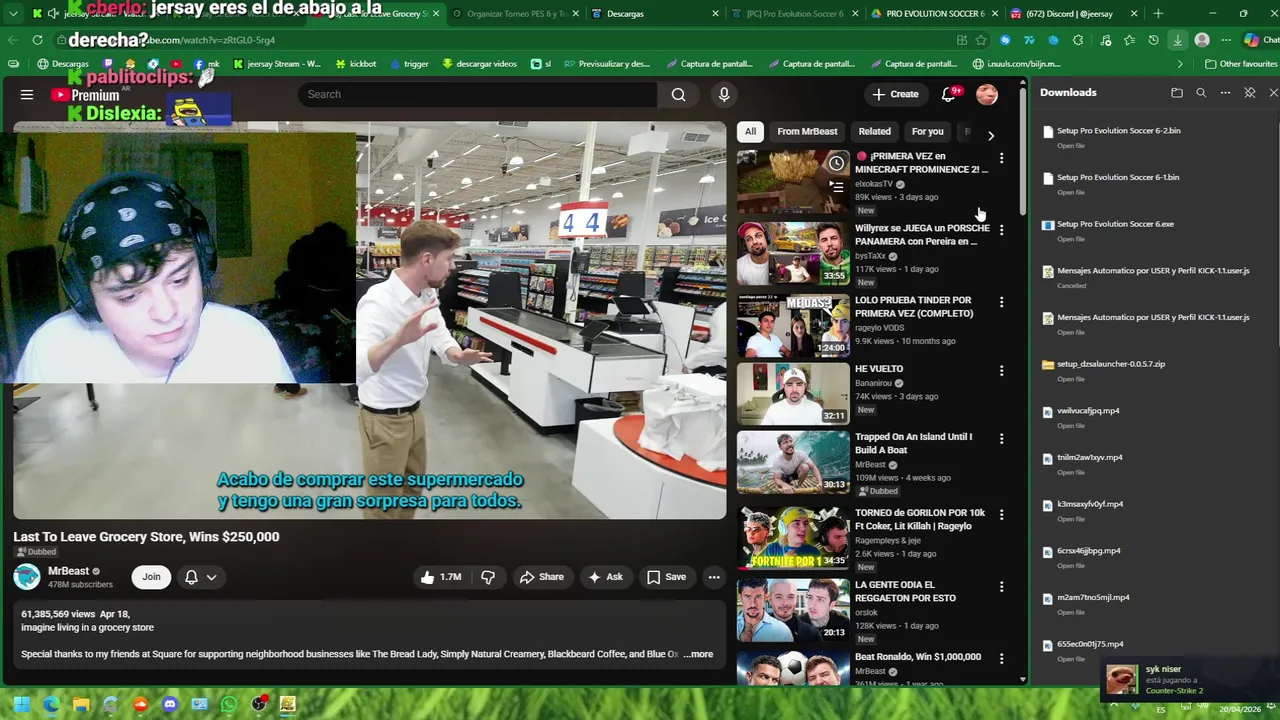The height and width of the screenshot is (720, 1280).
Task: Open downloads folder icon in Downloads panel
Action: coord(1177,93)
